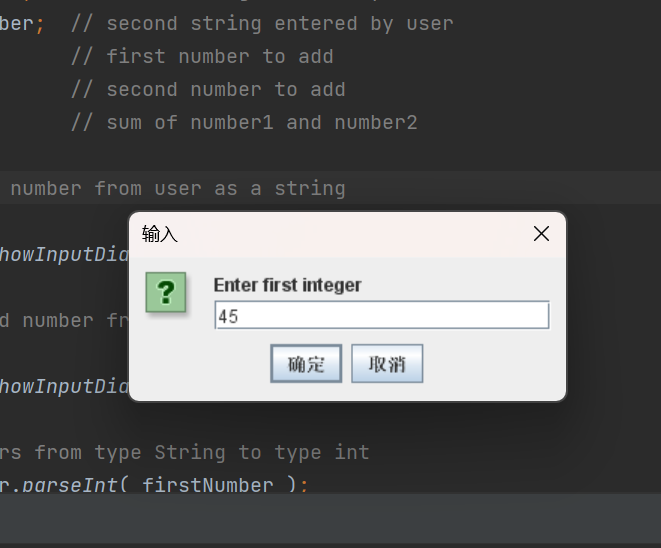Click the "Enter first integer" label
661x548 pixels.
pos(287,285)
